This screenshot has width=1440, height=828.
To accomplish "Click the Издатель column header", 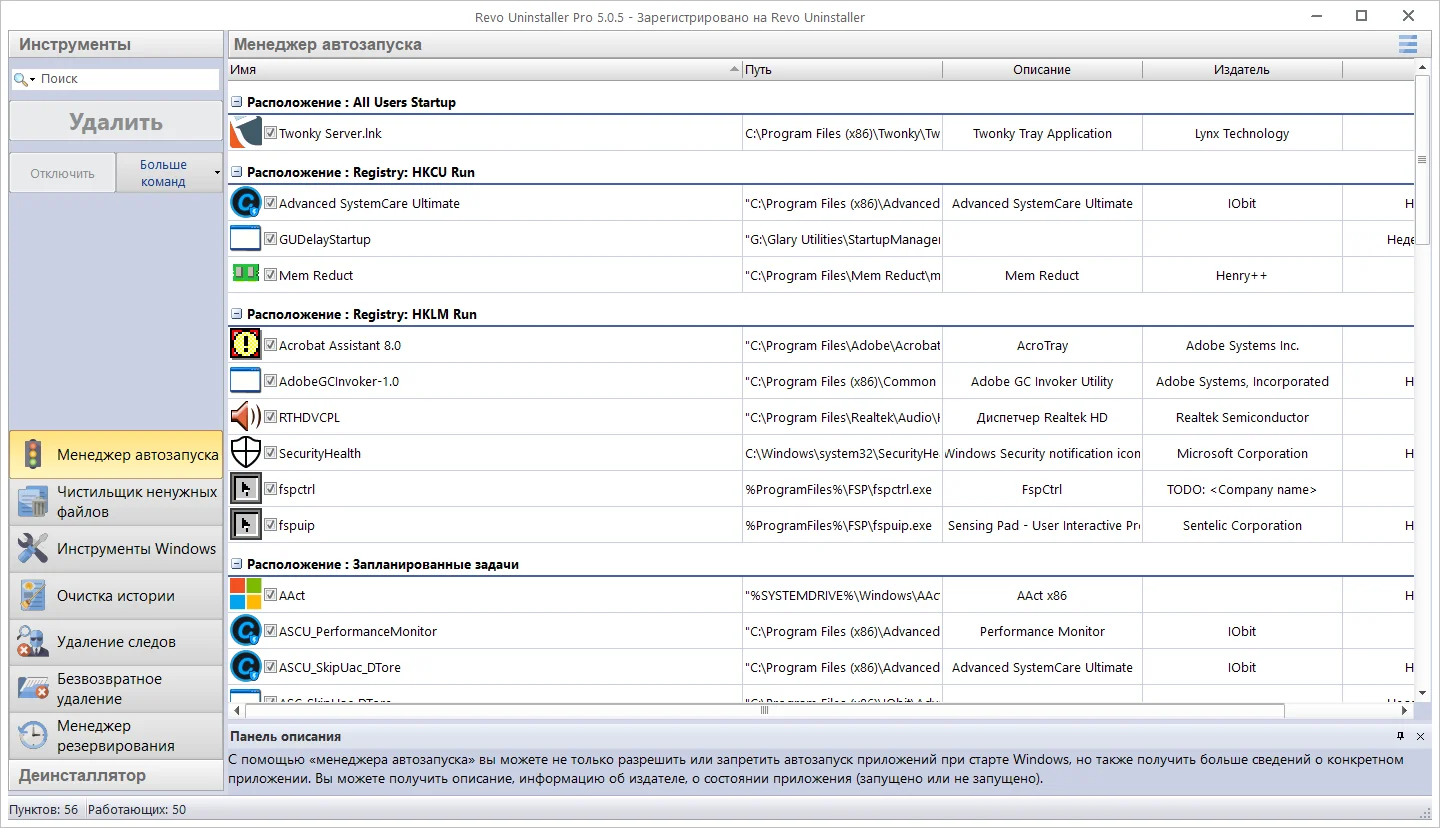I will coord(1242,70).
